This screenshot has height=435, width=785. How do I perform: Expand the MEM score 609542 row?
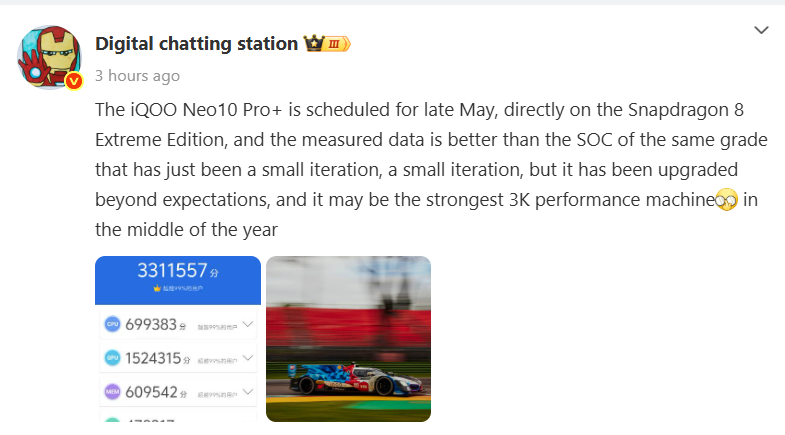248,392
